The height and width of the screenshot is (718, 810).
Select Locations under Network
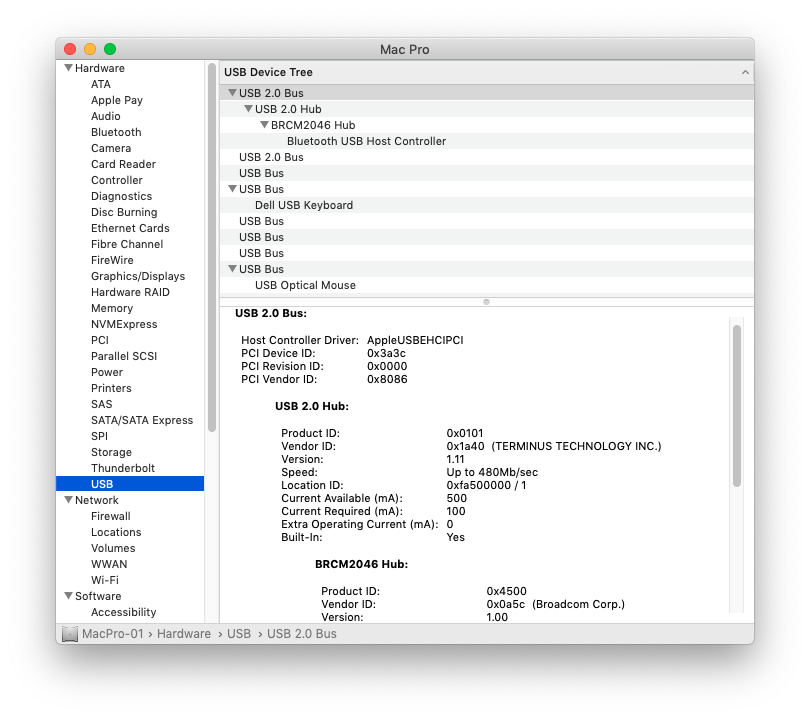116,533
